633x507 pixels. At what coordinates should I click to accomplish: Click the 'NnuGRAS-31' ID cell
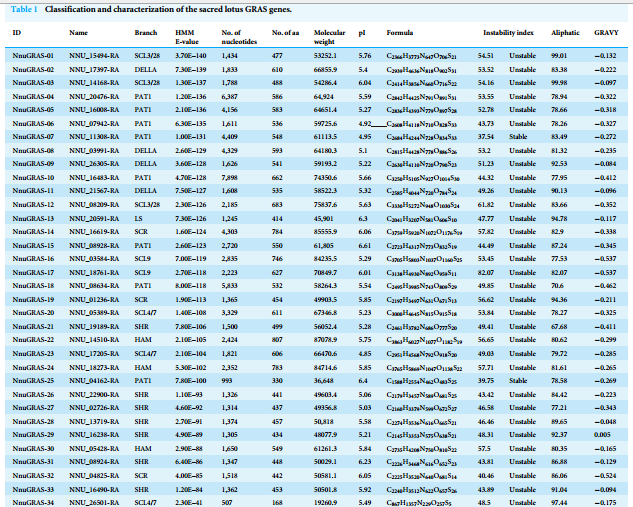(33, 462)
